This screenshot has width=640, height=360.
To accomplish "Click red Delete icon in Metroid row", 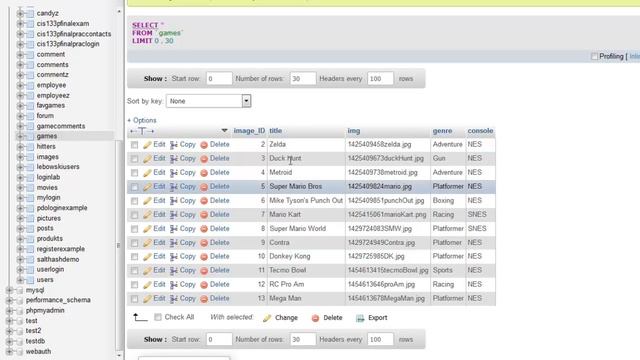I will (204, 173).
